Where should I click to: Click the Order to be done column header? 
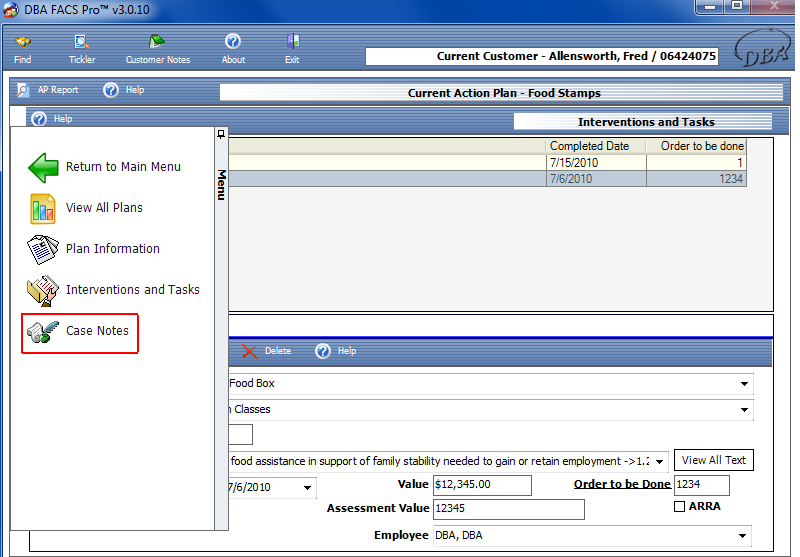[696, 146]
